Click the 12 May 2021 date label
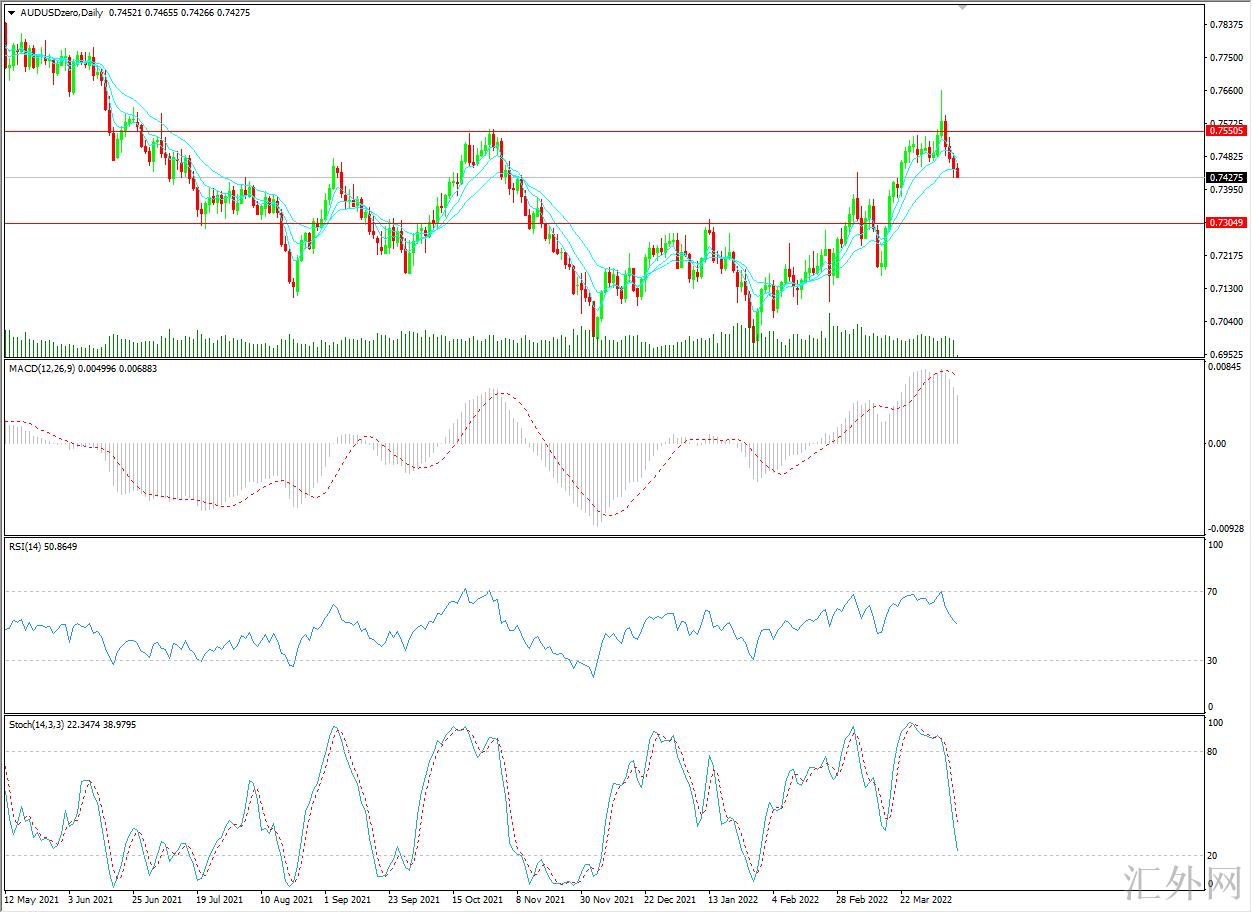The width and height of the screenshot is (1252, 913). coord(31,900)
